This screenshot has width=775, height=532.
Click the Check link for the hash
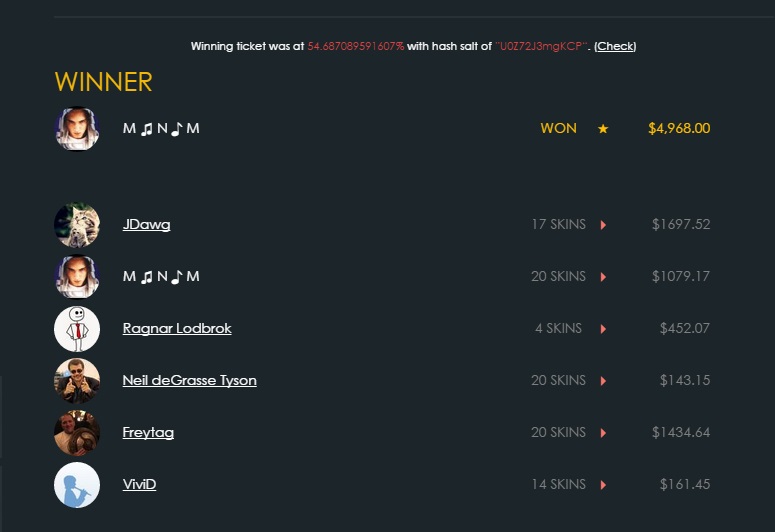(x=615, y=47)
